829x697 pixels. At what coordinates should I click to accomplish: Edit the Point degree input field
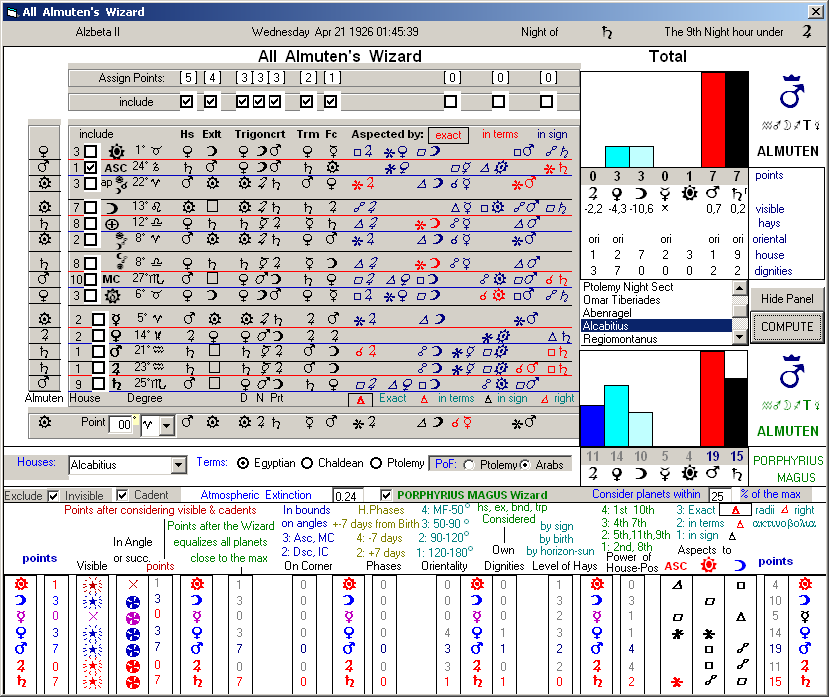tap(123, 425)
